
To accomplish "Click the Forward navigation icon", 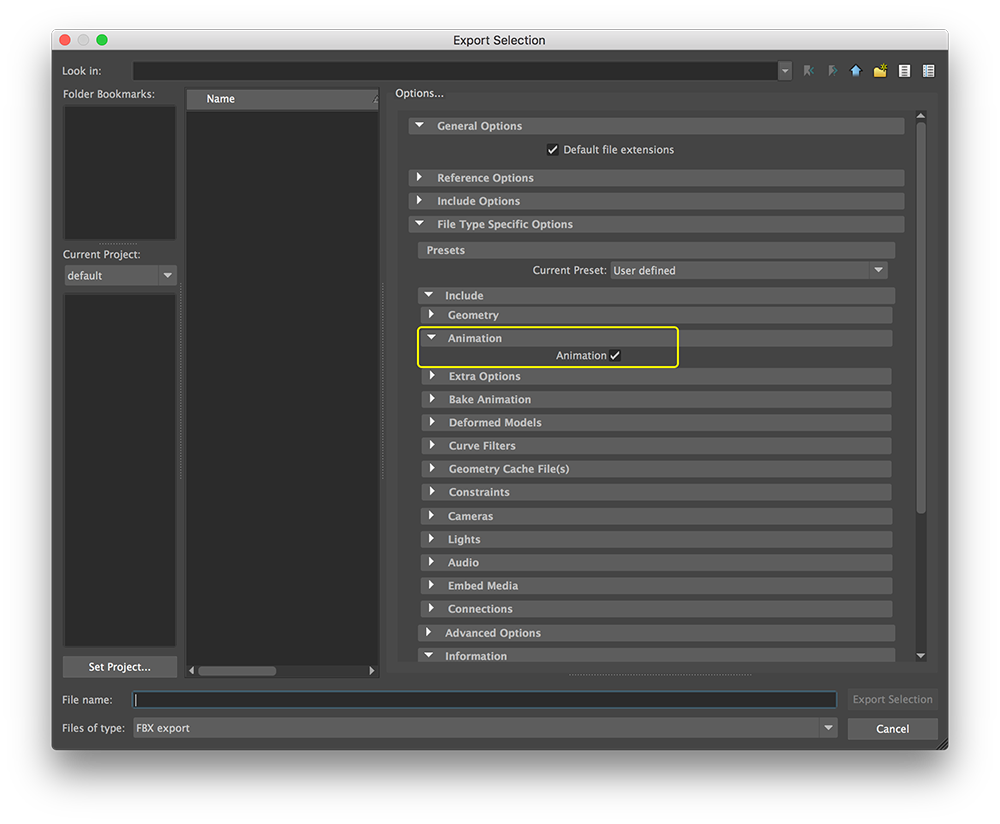I will pos(832,71).
